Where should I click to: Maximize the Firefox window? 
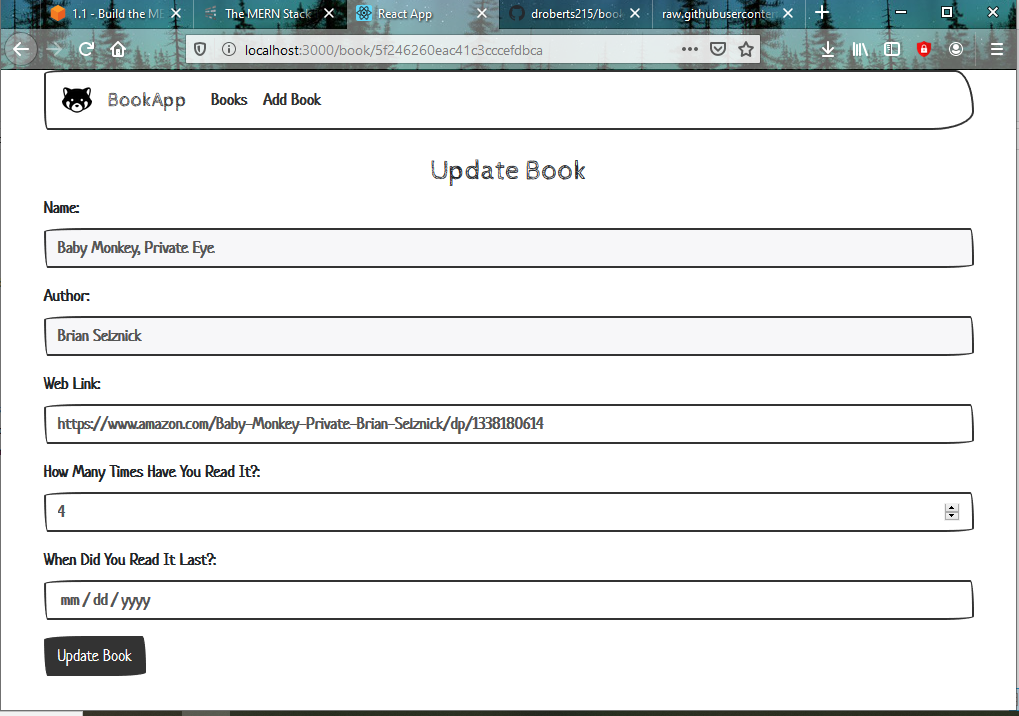click(x=947, y=12)
